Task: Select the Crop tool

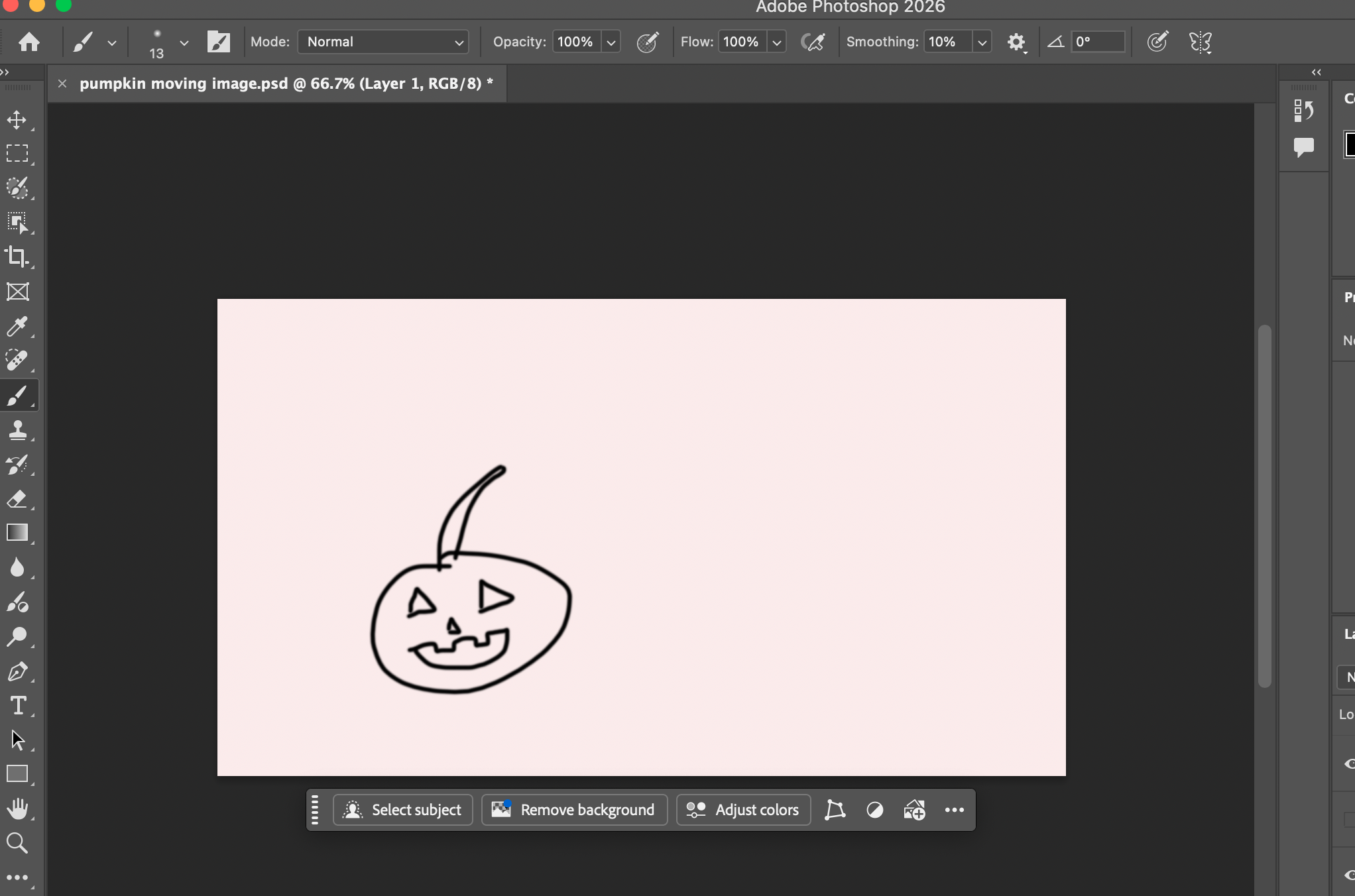Action: coord(17,257)
